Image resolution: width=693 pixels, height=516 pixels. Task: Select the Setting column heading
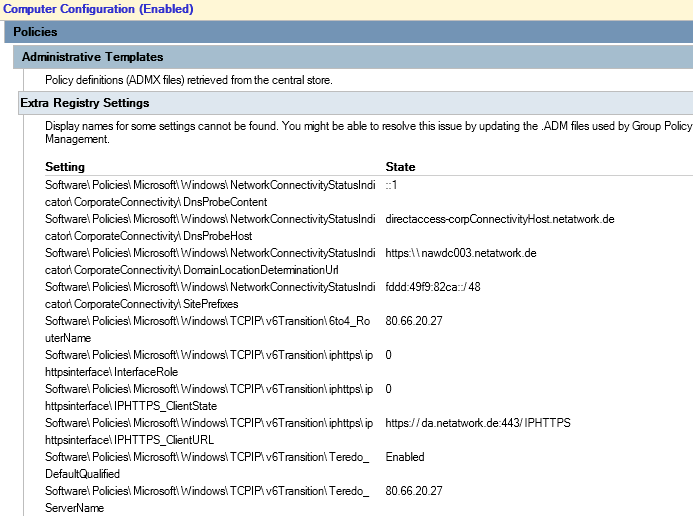click(65, 167)
